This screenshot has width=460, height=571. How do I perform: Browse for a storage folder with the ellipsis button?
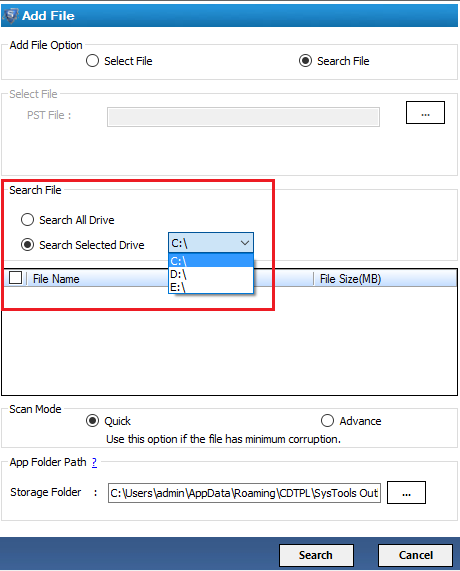pyautogui.click(x=406, y=493)
